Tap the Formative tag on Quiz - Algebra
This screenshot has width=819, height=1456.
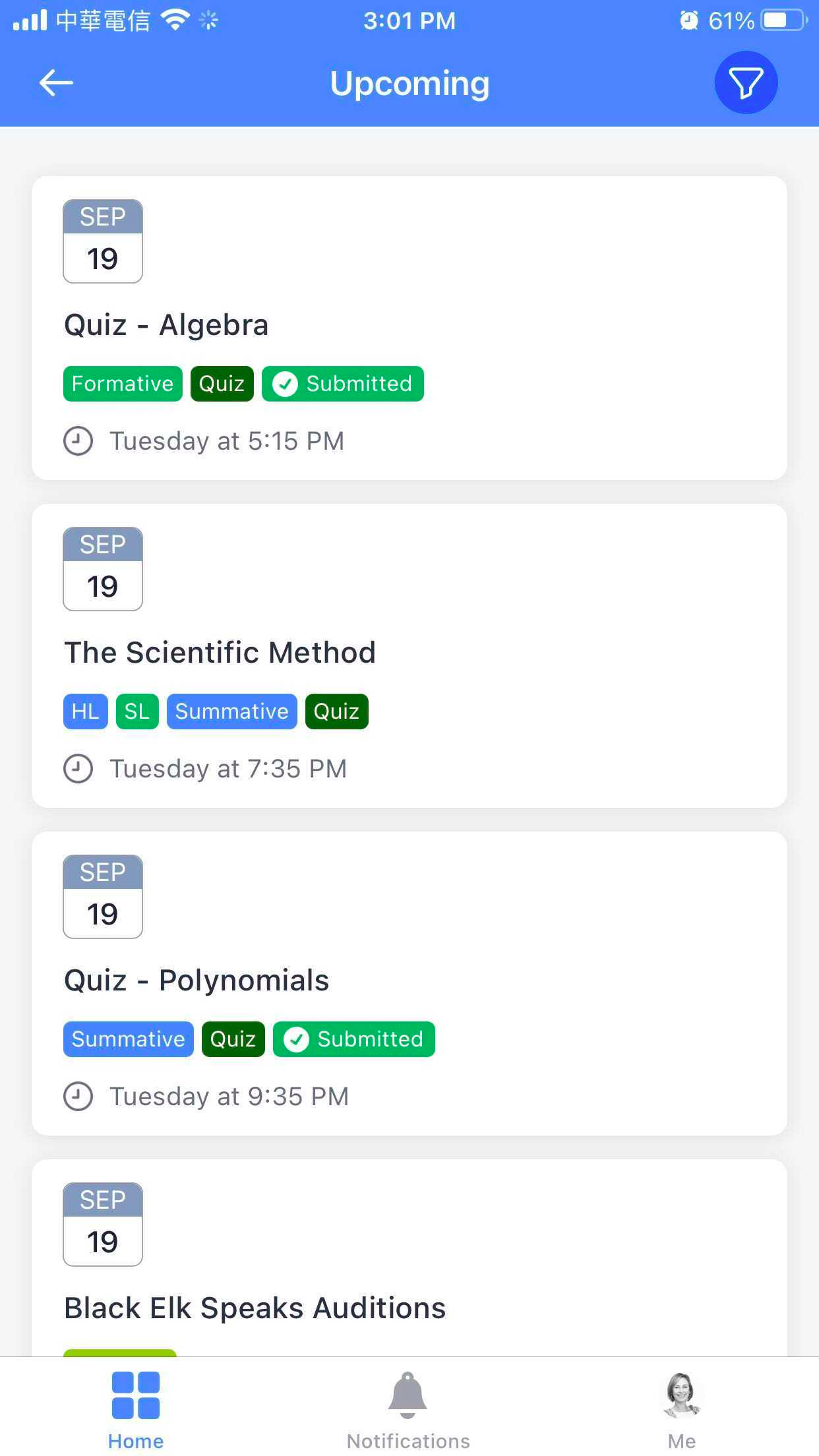pyautogui.click(x=123, y=384)
